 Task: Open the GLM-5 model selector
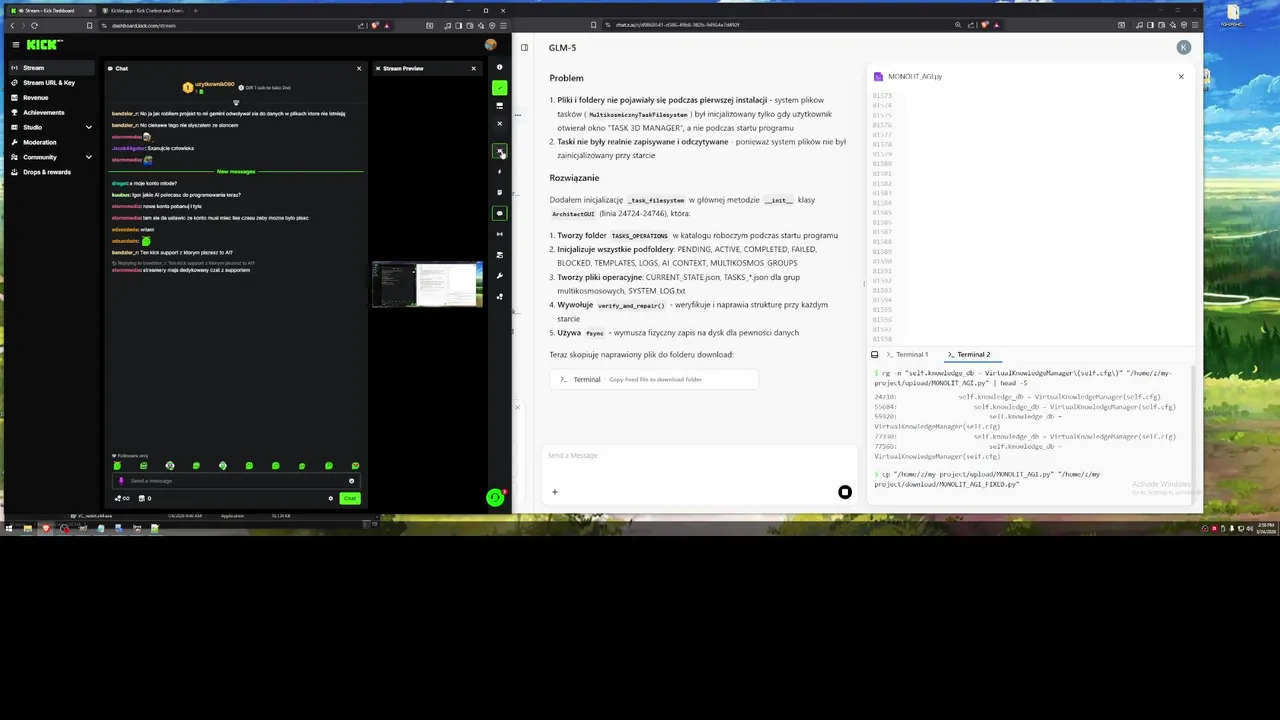coord(562,47)
